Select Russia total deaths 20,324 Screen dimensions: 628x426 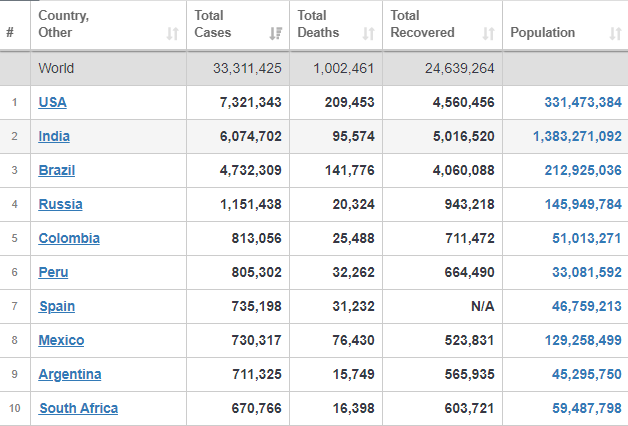pos(353,204)
